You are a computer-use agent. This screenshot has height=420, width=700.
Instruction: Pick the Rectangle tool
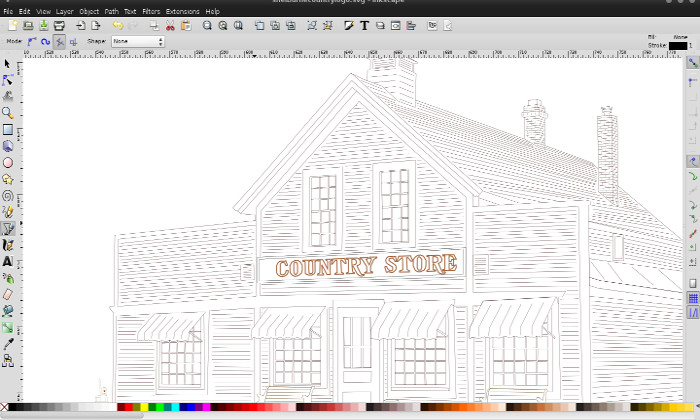coord(7,129)
